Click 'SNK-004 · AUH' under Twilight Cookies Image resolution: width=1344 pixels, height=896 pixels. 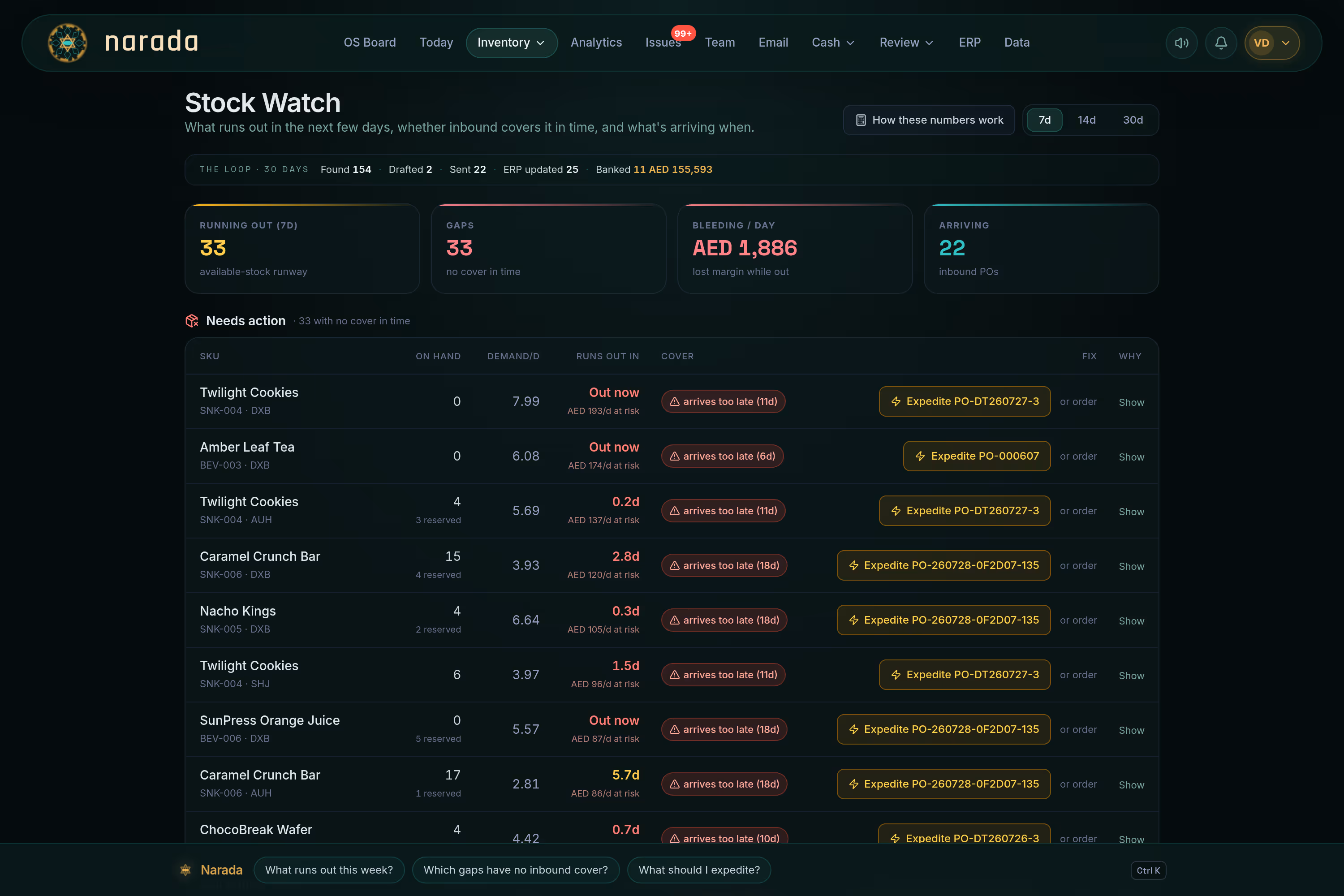coord(236,520)
